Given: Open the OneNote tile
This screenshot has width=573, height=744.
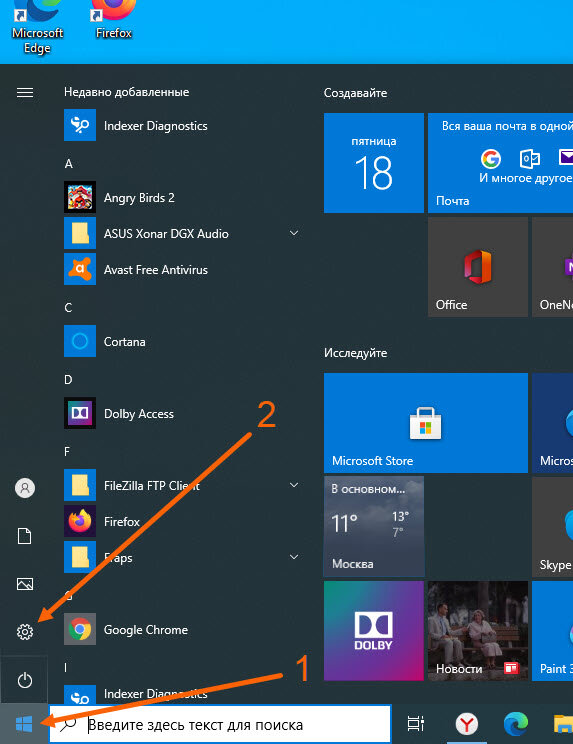Looking at the screenshot, I should coord(553,267).
